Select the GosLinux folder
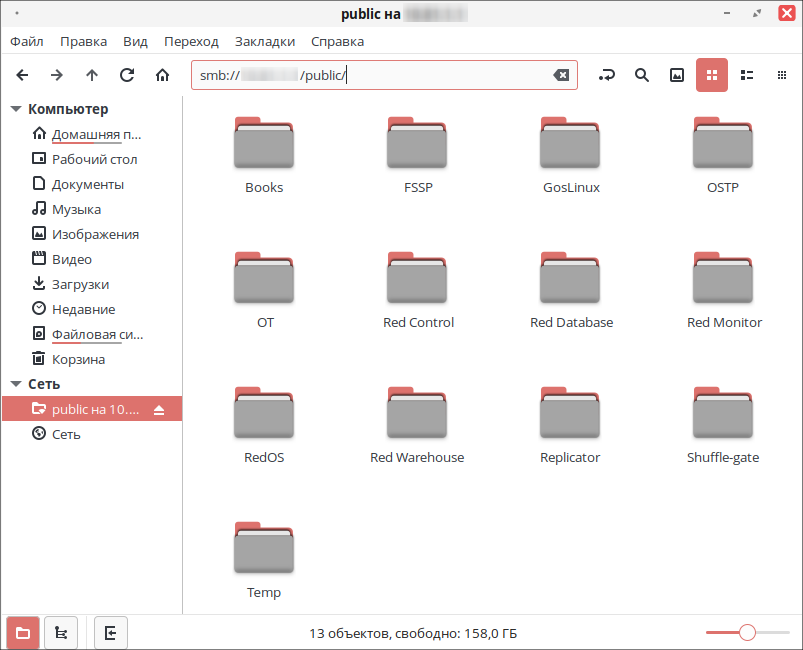Image resolution: width=803 pixels, height=650 pixels. [570, 156]
